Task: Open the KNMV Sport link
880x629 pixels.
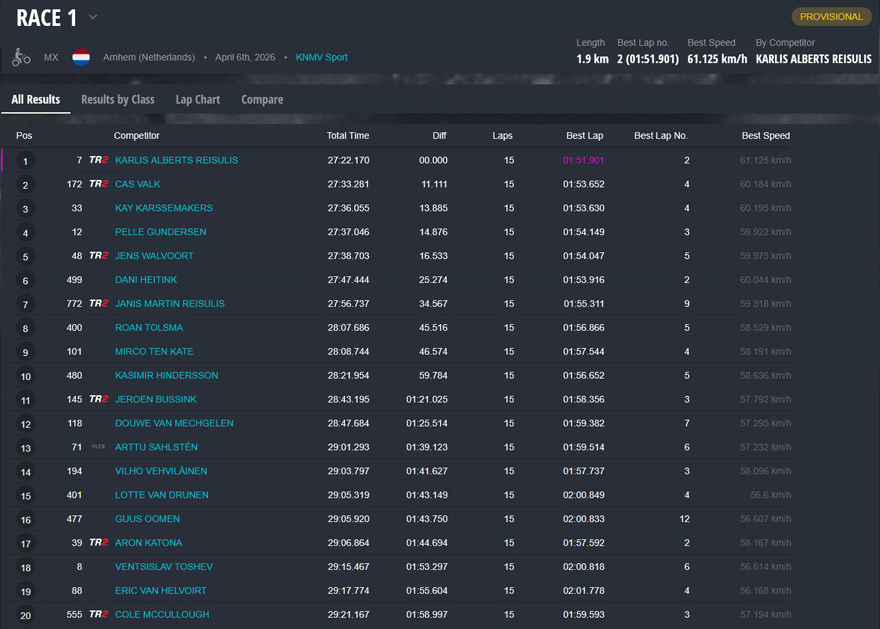Action: pyautogui.click(x=321, y=58)
